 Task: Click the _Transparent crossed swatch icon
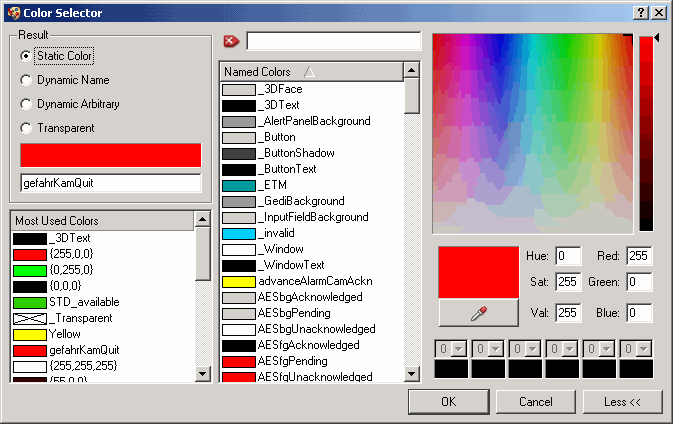click(30, 318)
